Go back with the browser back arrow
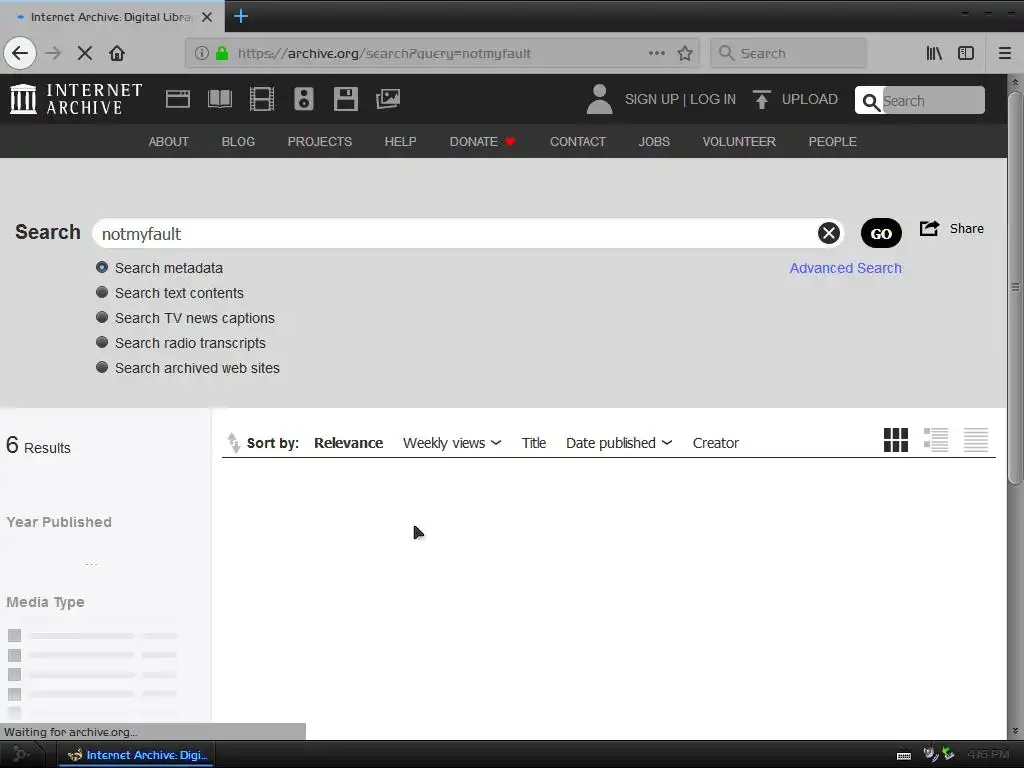 [x=20, y=53]
